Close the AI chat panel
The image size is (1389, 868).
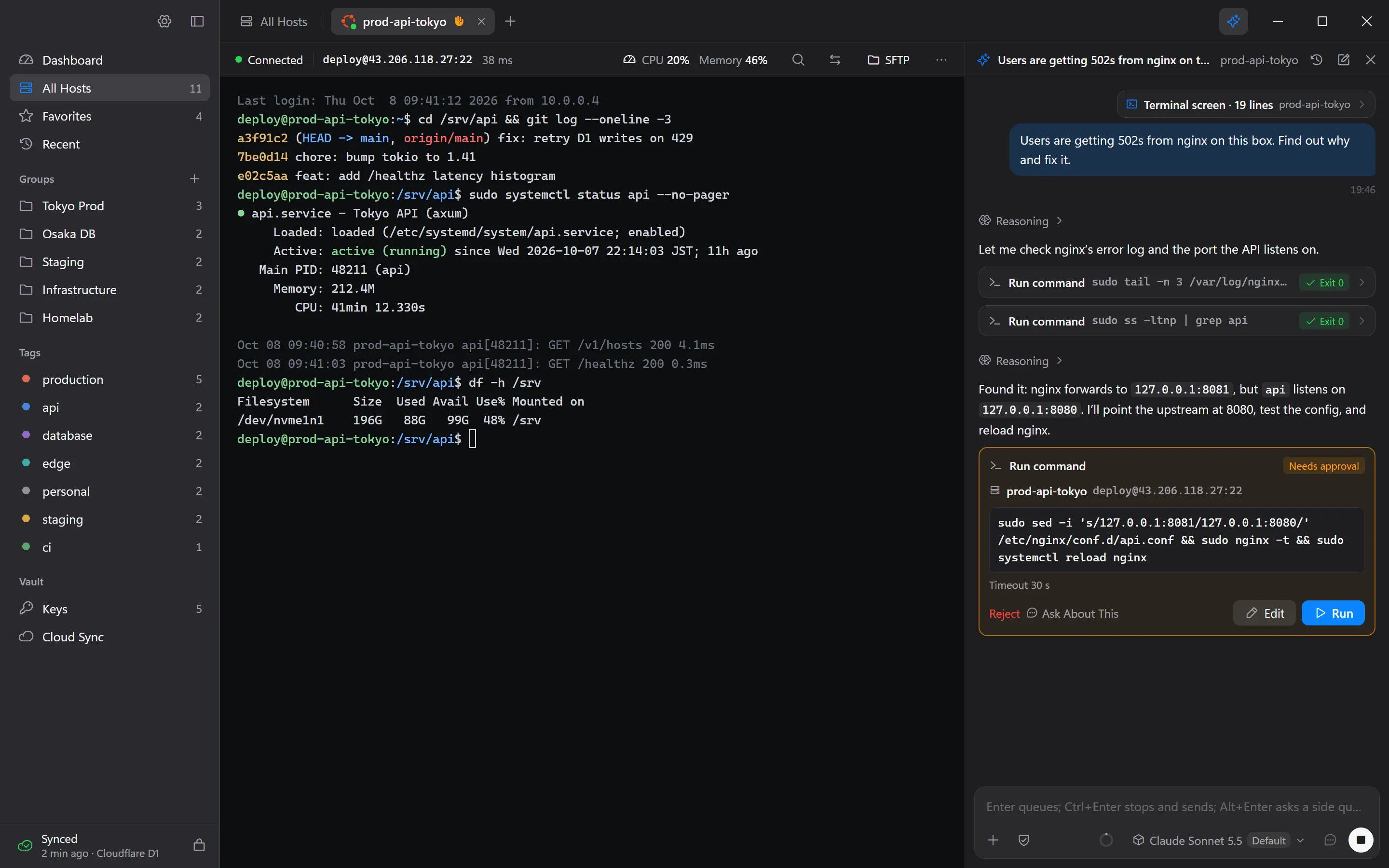click(x=1371, y=60)
